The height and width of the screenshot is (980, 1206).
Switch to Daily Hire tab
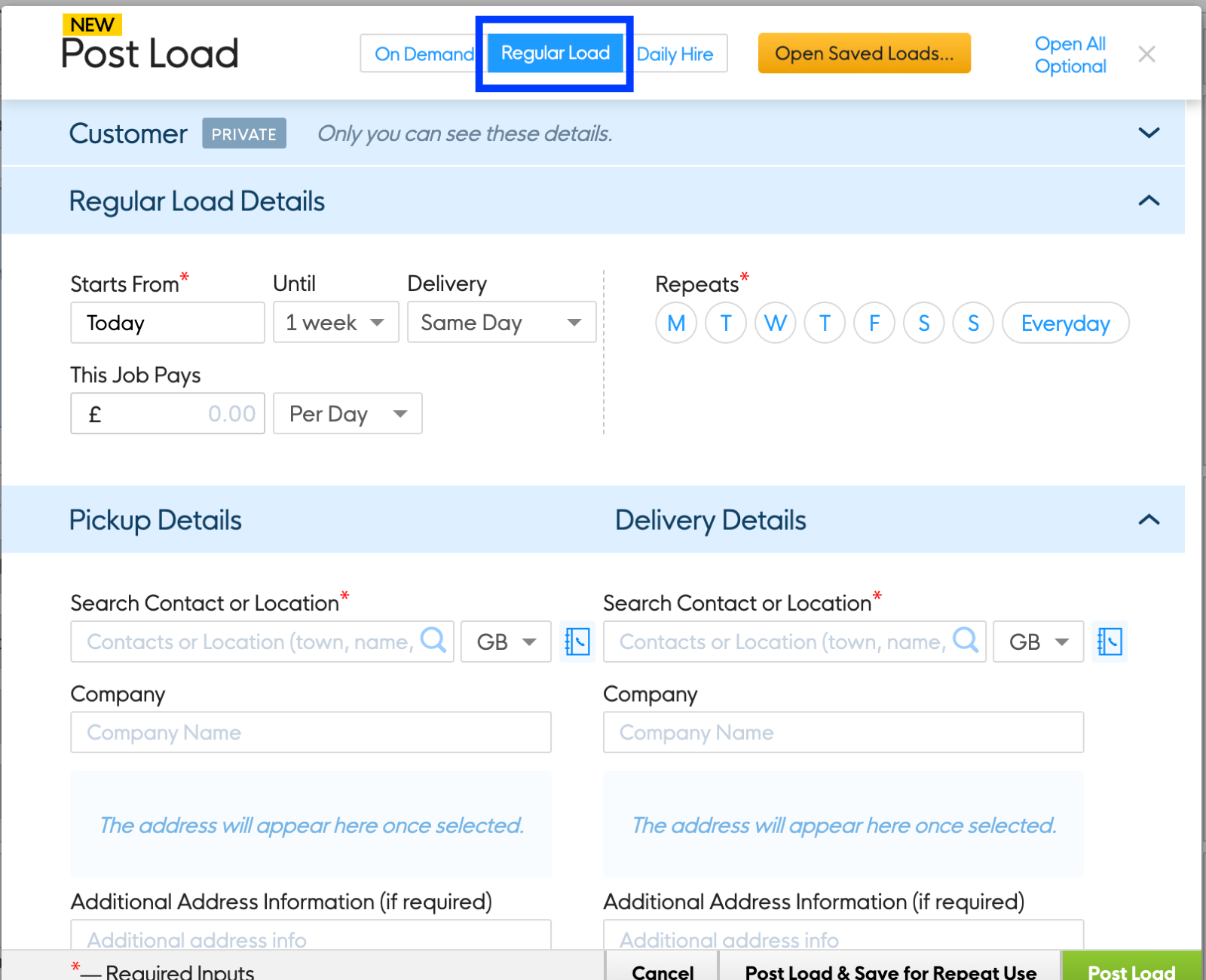[676, 54]
